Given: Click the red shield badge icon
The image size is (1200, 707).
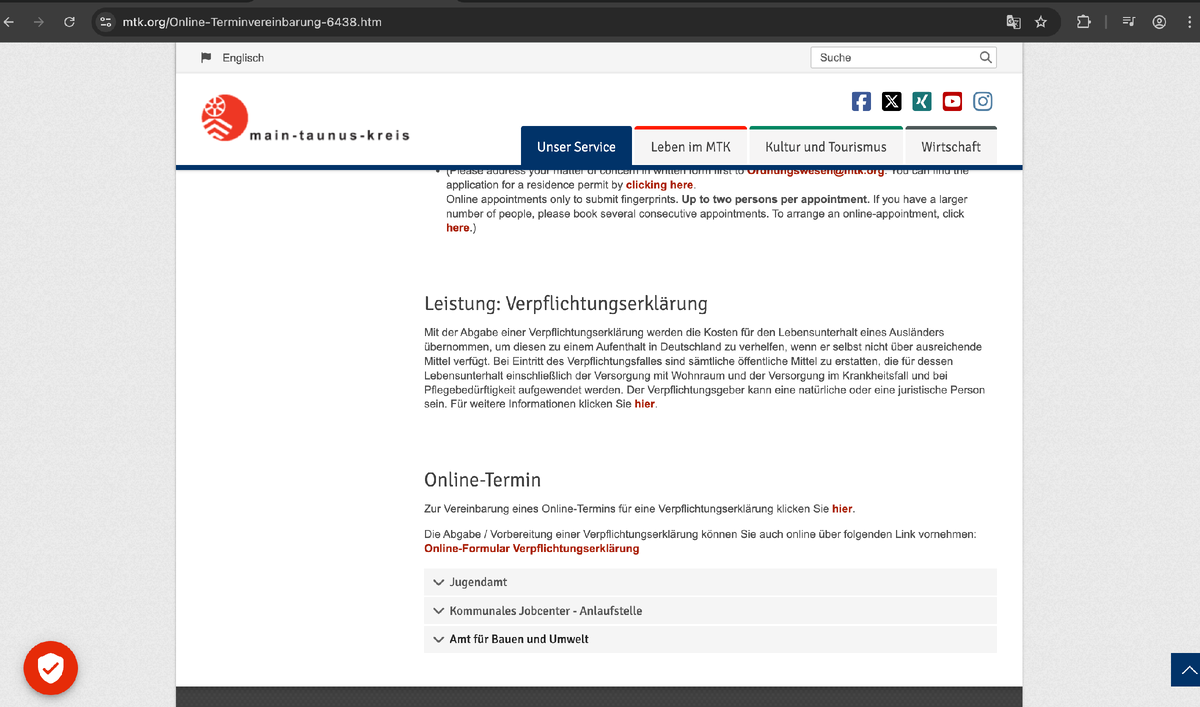Looking at the screenshot, I should click(51, 668).
